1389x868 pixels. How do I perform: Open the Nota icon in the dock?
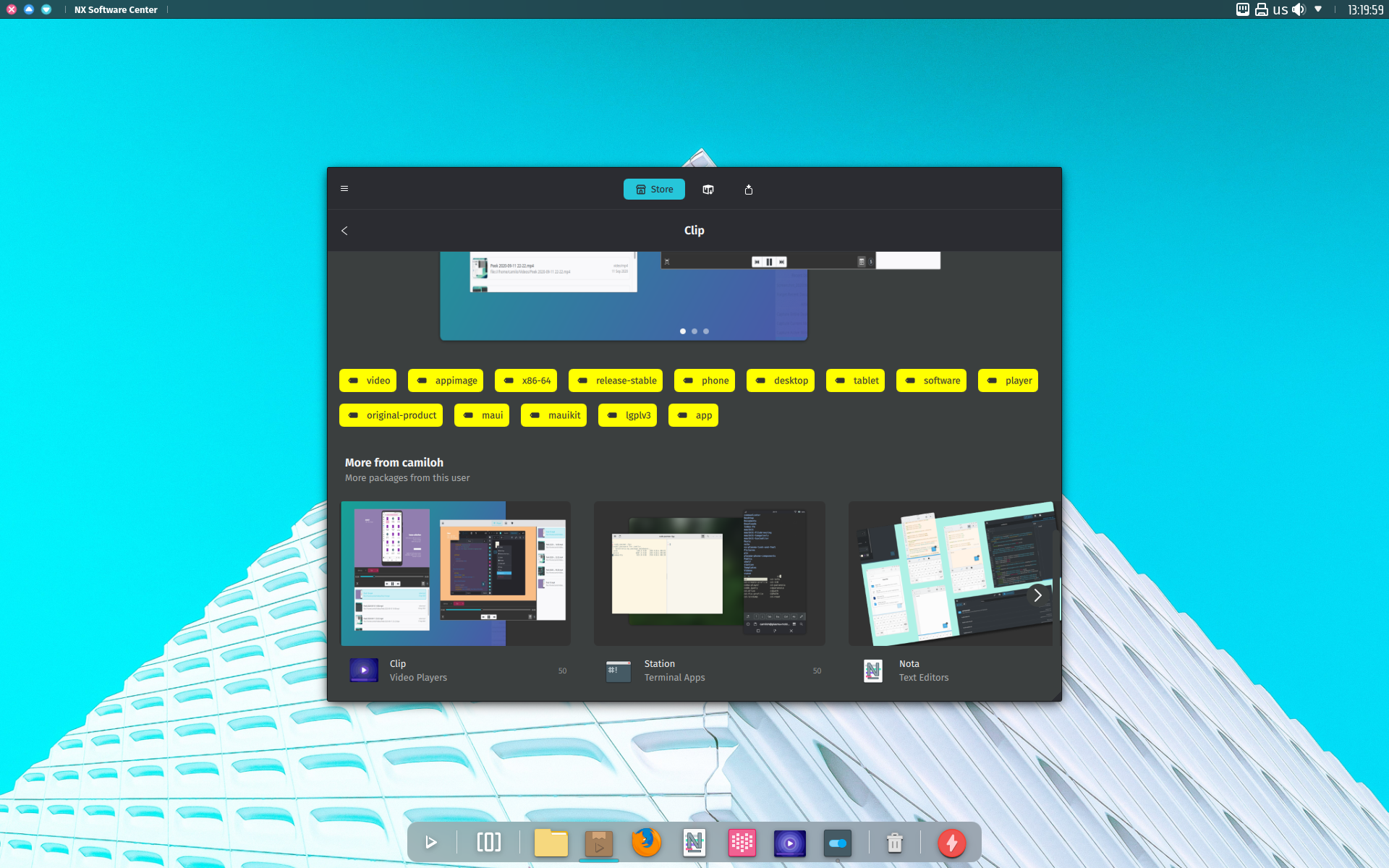coord(694,843)
